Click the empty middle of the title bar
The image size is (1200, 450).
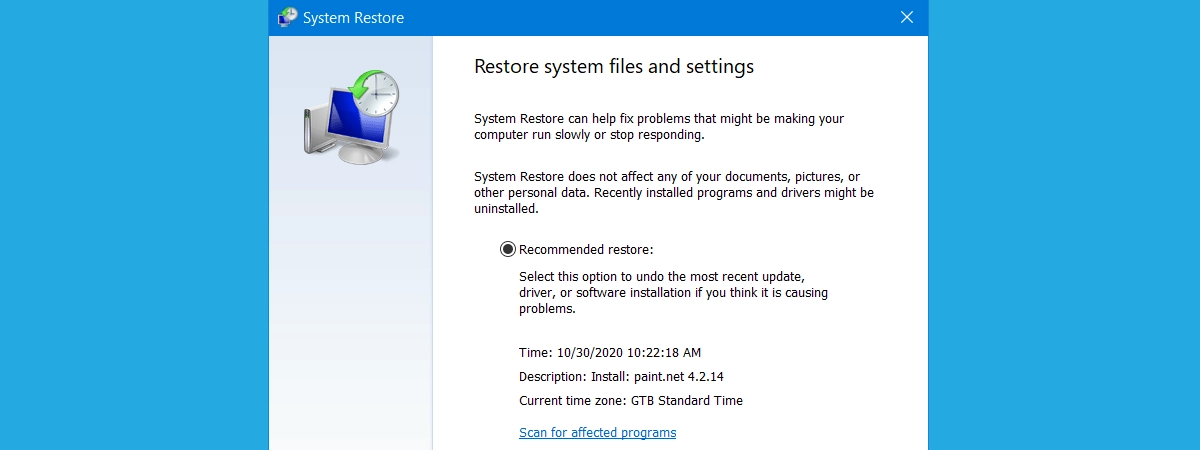pyautogui.click(x=650, y=17)
